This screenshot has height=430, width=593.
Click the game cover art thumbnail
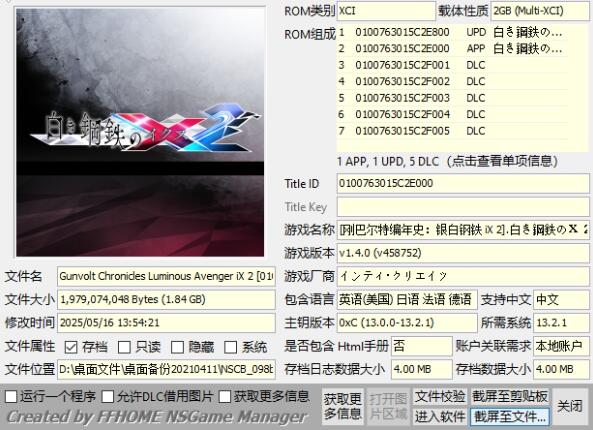click(140, 132)
